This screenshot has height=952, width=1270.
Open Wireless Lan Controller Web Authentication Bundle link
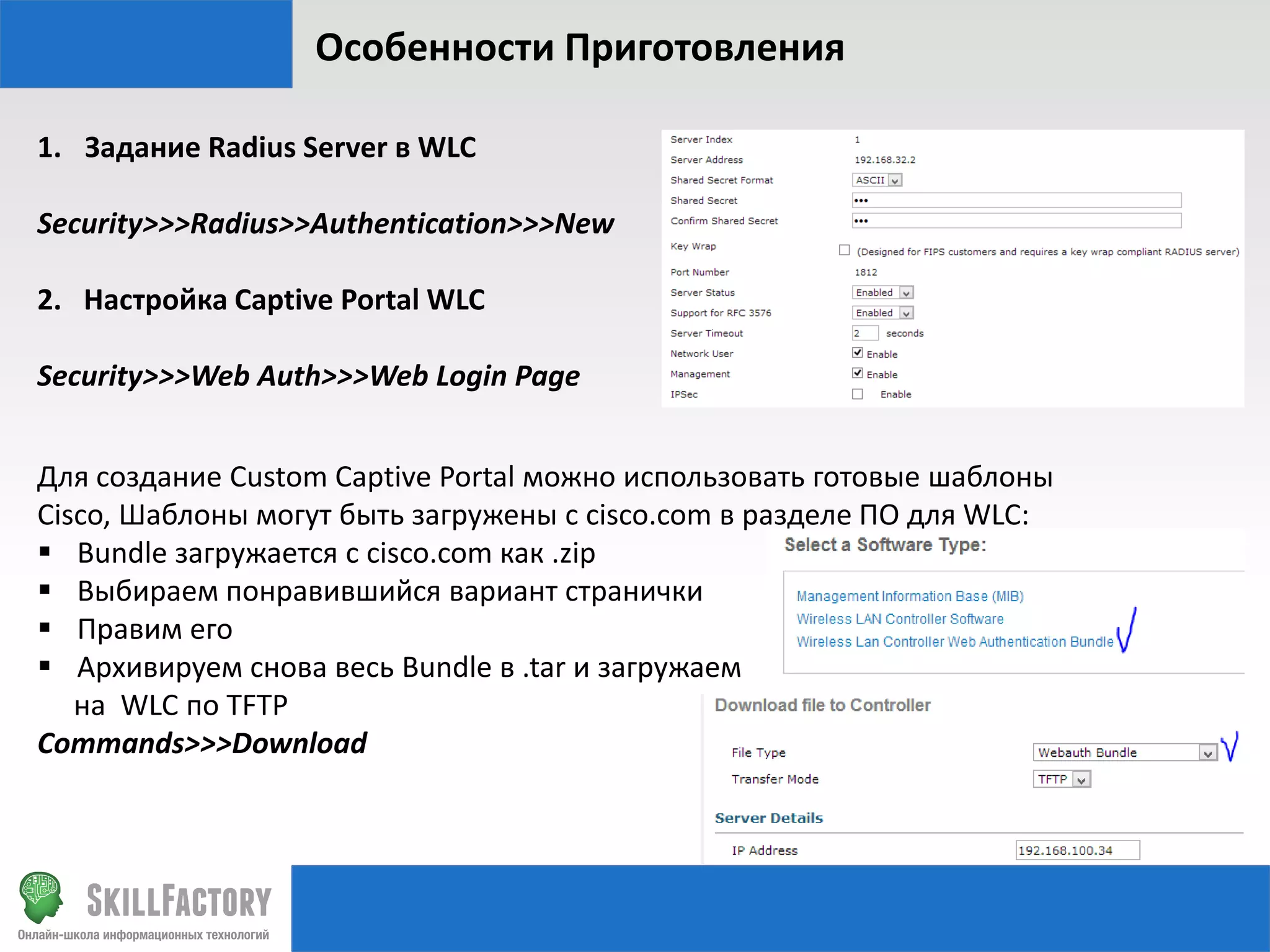coord(955,642)
